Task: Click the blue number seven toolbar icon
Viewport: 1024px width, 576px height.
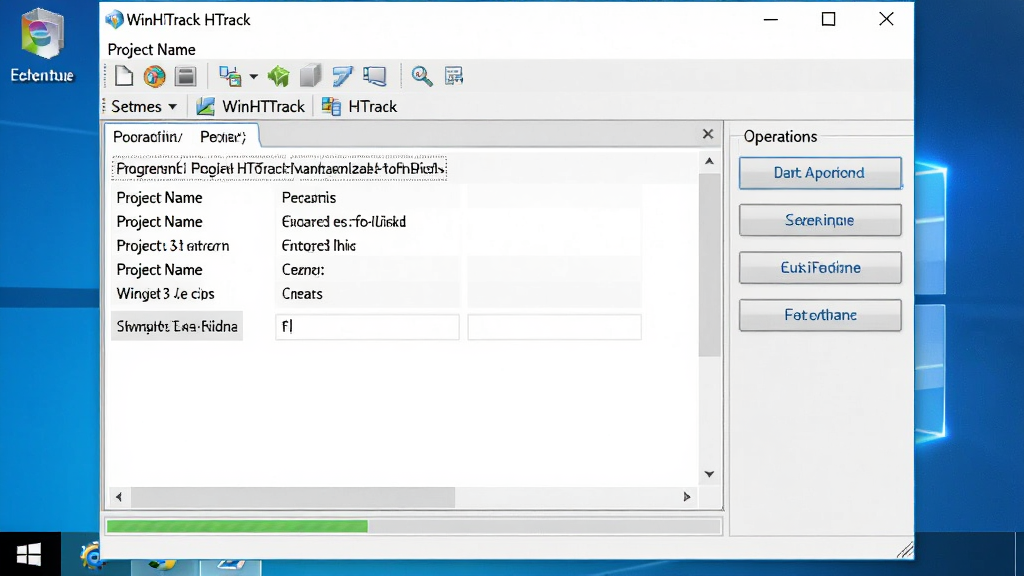Action: 342,76
